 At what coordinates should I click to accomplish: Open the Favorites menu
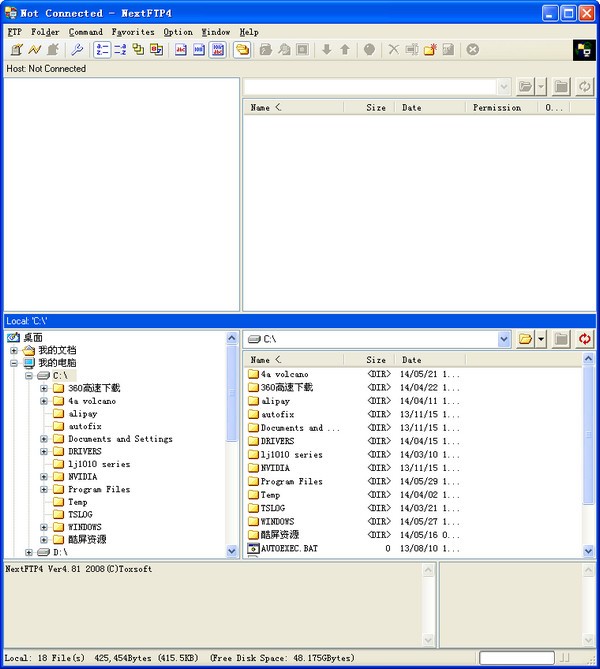133,32
